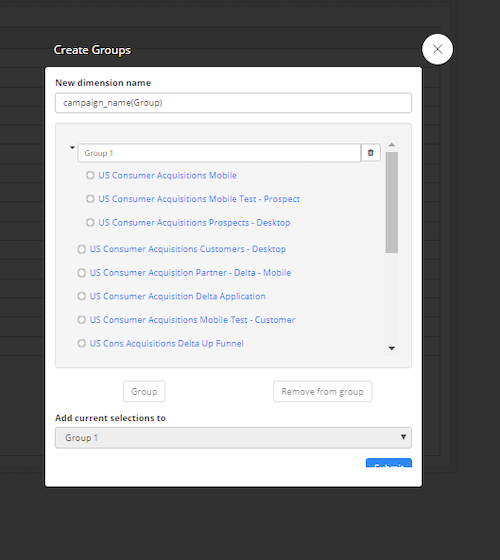Choose US Consumer Acquisition Delta Application radio
Screen dimensions: 500x560
(x=82, y=296)
